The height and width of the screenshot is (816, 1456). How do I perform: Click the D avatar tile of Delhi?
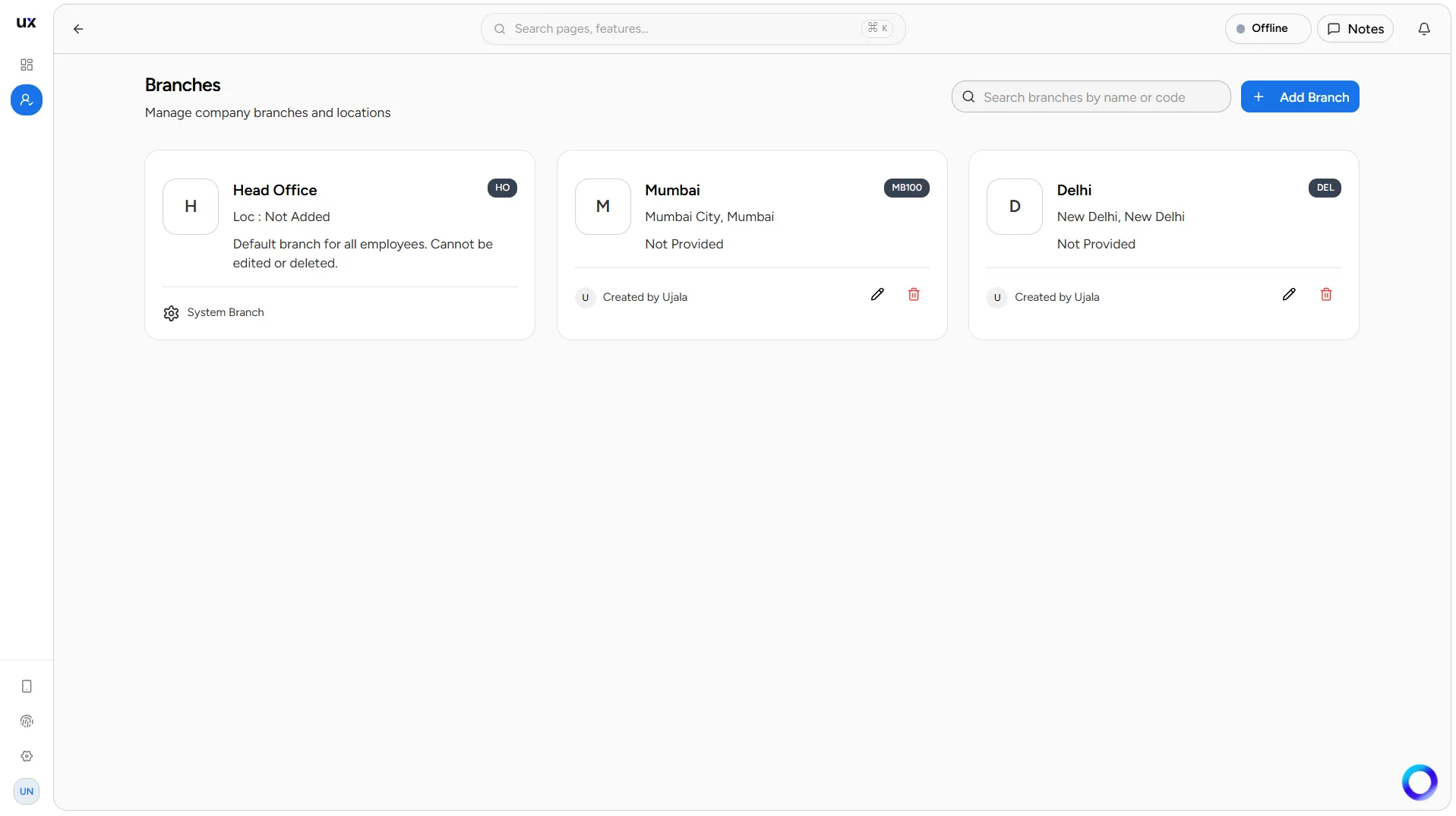pyautogui.click(x=1015, y=207)
